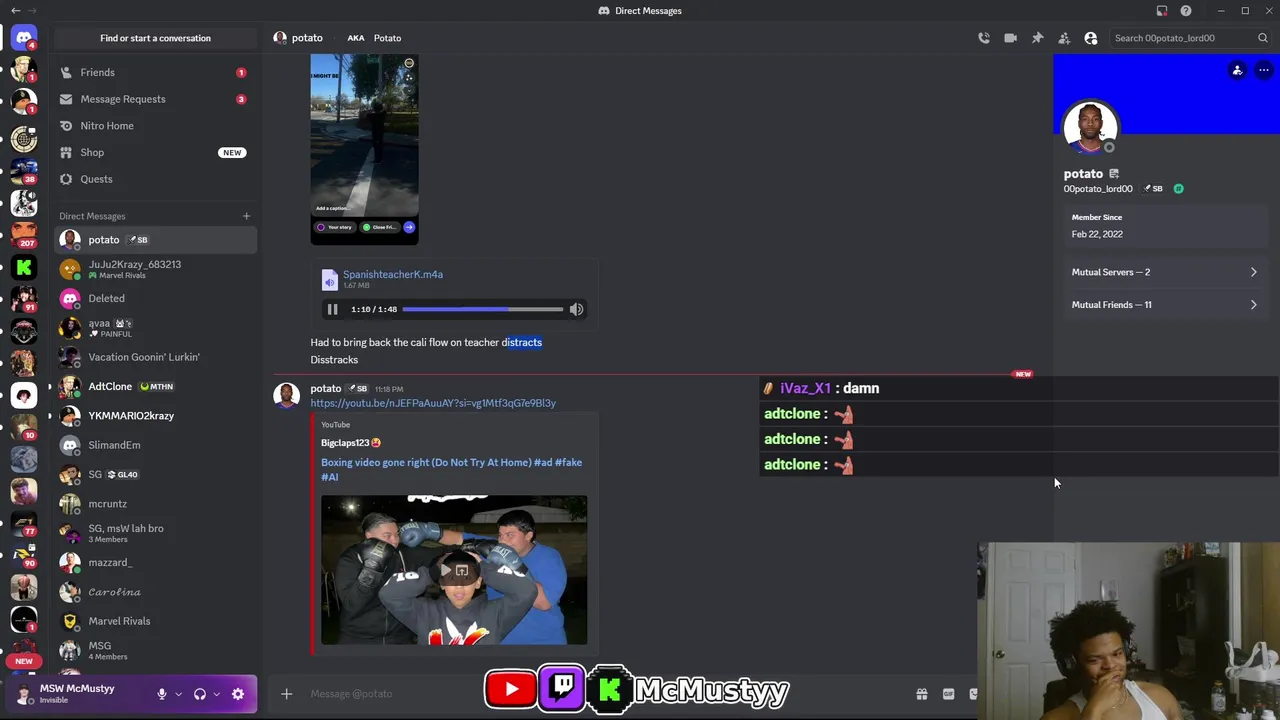Open Quests

[x=155, y=179]
